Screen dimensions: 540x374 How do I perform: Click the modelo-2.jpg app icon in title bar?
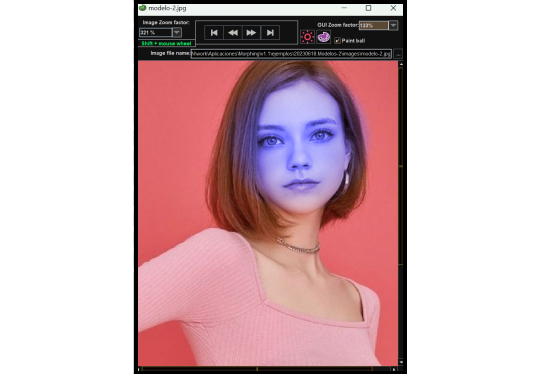pyautogui.click(x=143, y=8)
